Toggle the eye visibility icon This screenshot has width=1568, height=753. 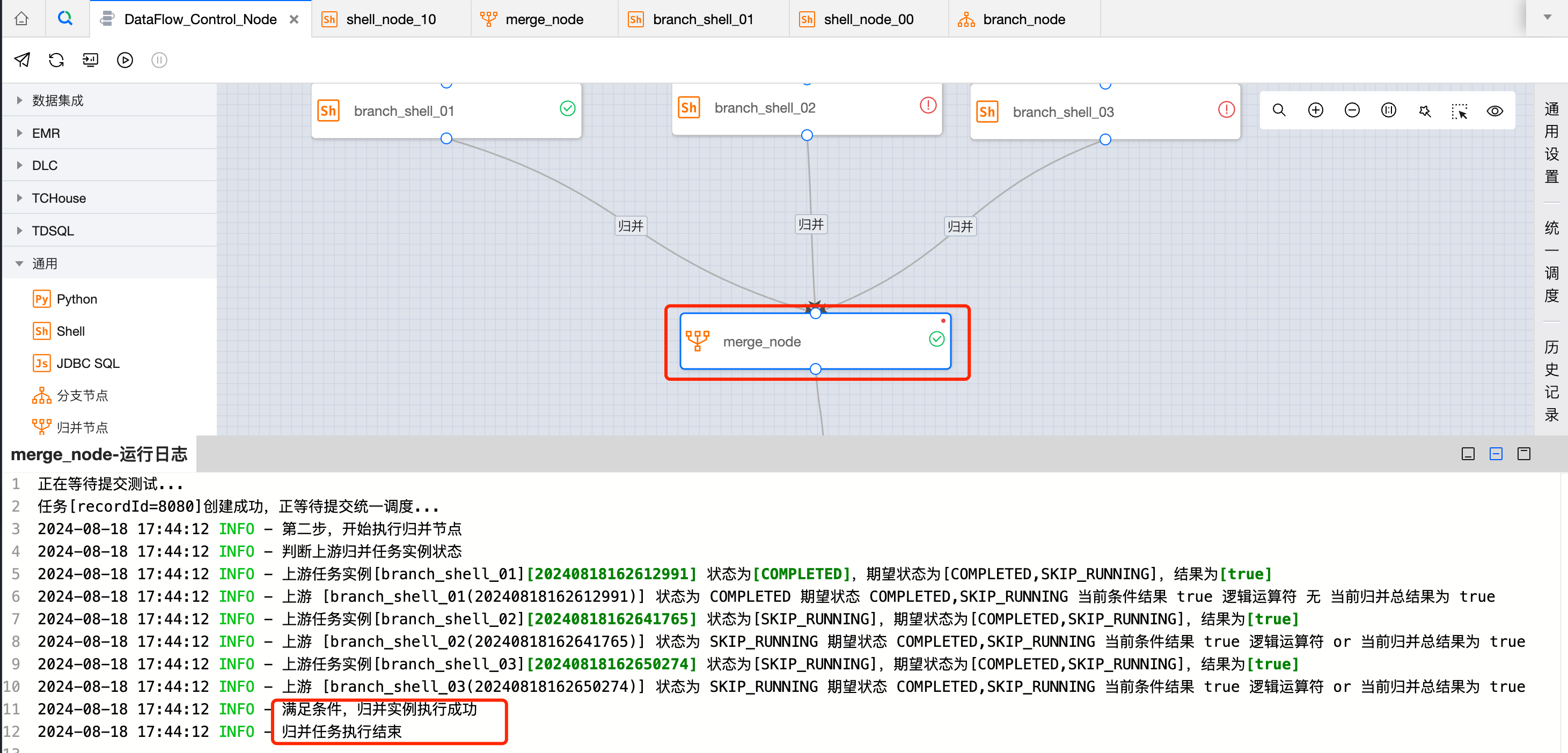click(x=1495, y=110)
